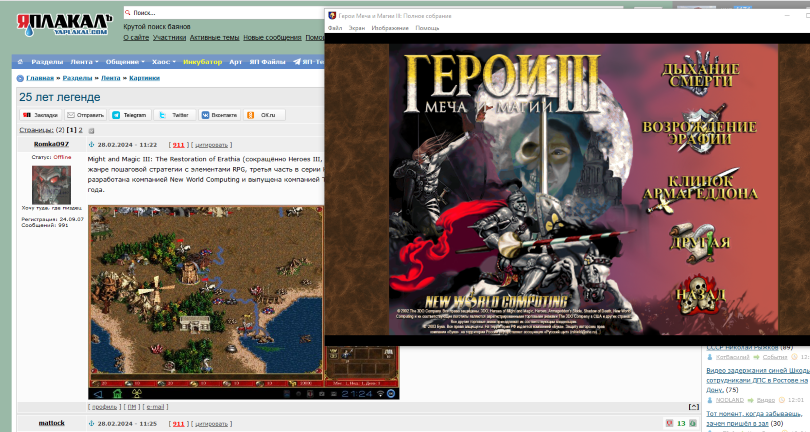This screenshot has width=810, height=432.
Task: Open the Файл menu in Heroes window
Action: 335,28
